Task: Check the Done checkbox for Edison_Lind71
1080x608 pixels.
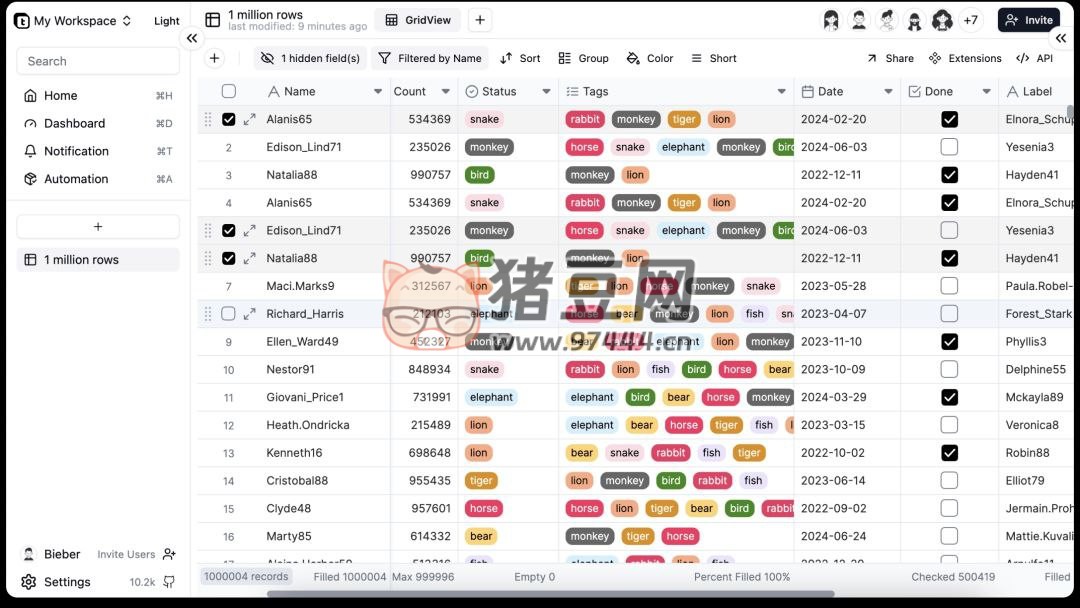Action: click(948, 147)
